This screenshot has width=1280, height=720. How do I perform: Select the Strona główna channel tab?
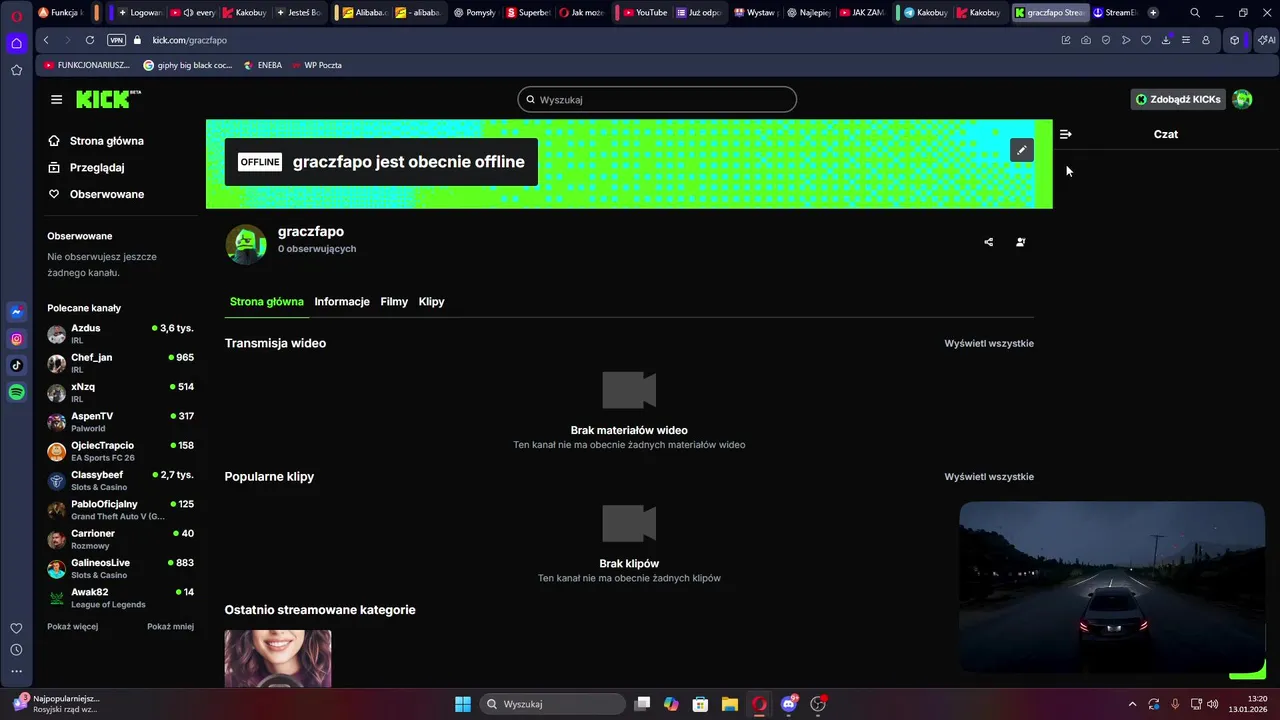(x=267, y=302)
